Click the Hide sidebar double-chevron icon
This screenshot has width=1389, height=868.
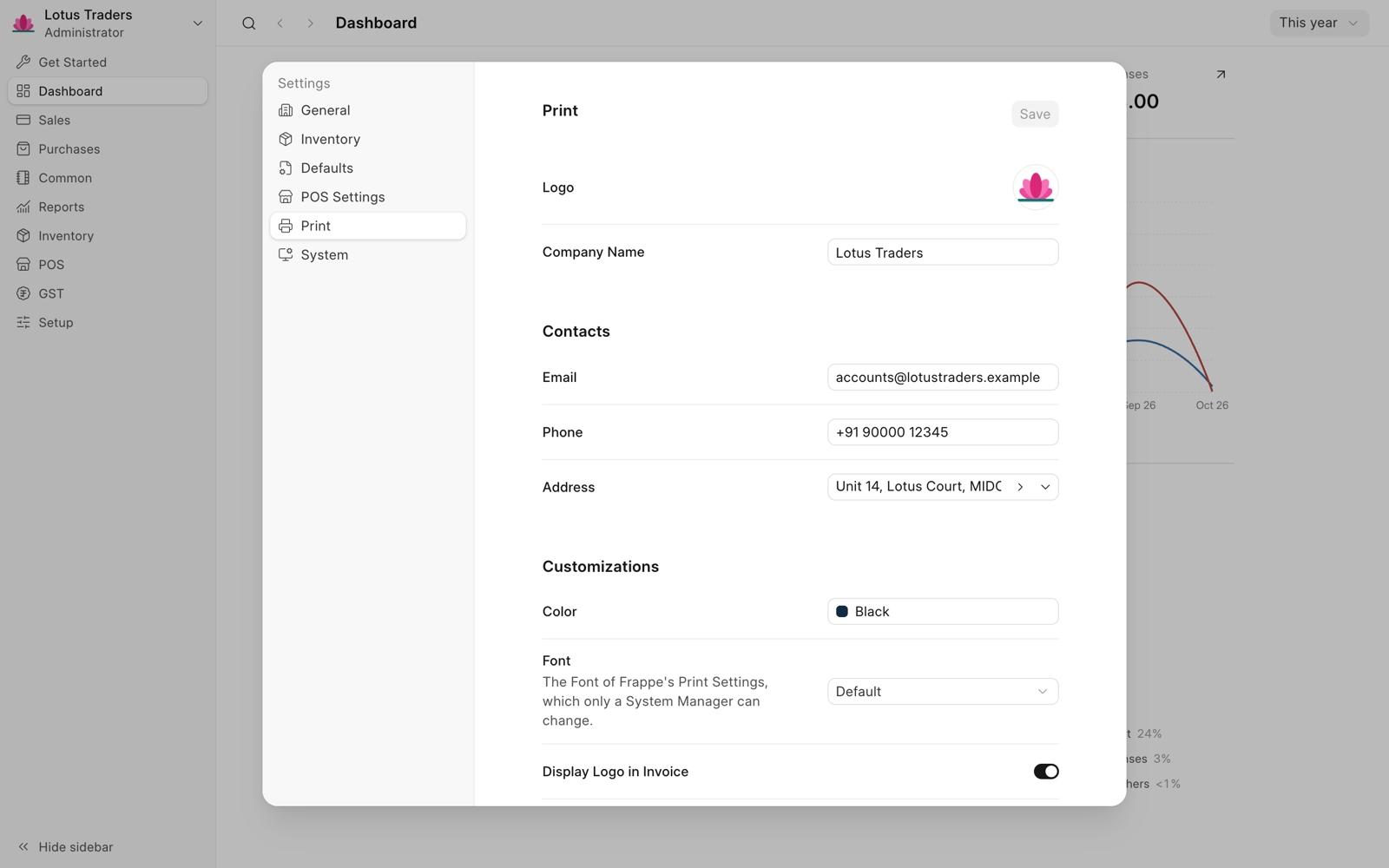(23, 847)
